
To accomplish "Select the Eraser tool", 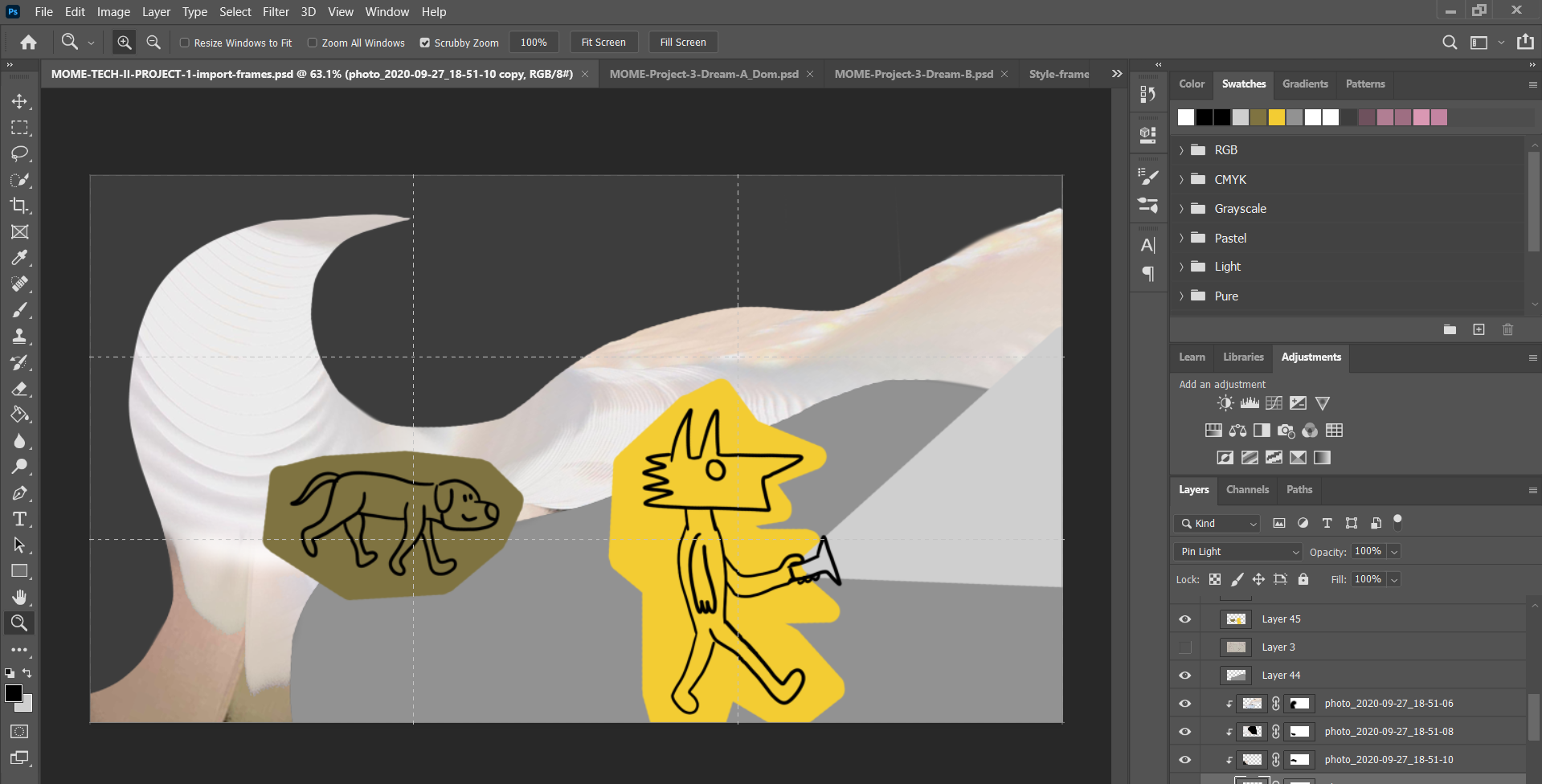I will click(20, 389).
